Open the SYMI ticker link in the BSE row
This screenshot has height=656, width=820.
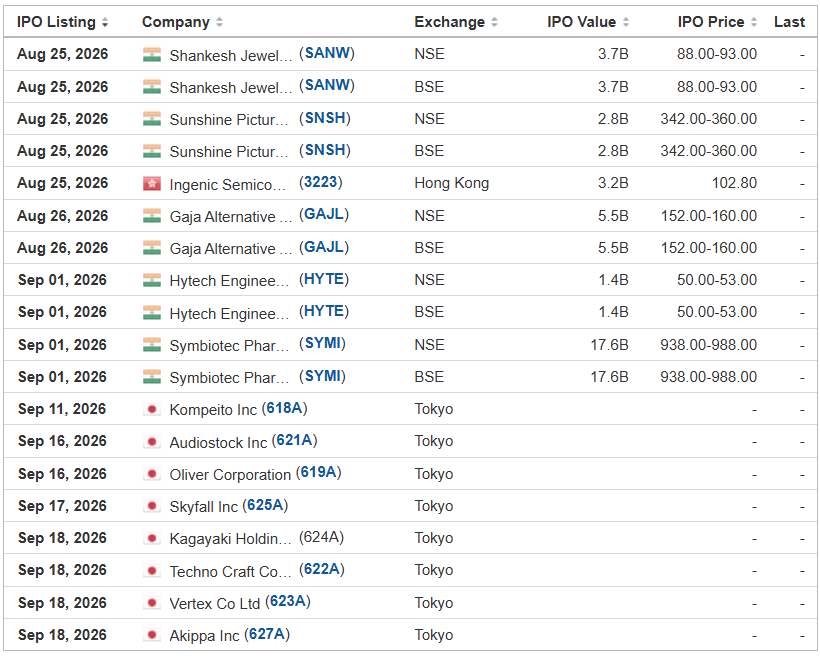point(323,376)
